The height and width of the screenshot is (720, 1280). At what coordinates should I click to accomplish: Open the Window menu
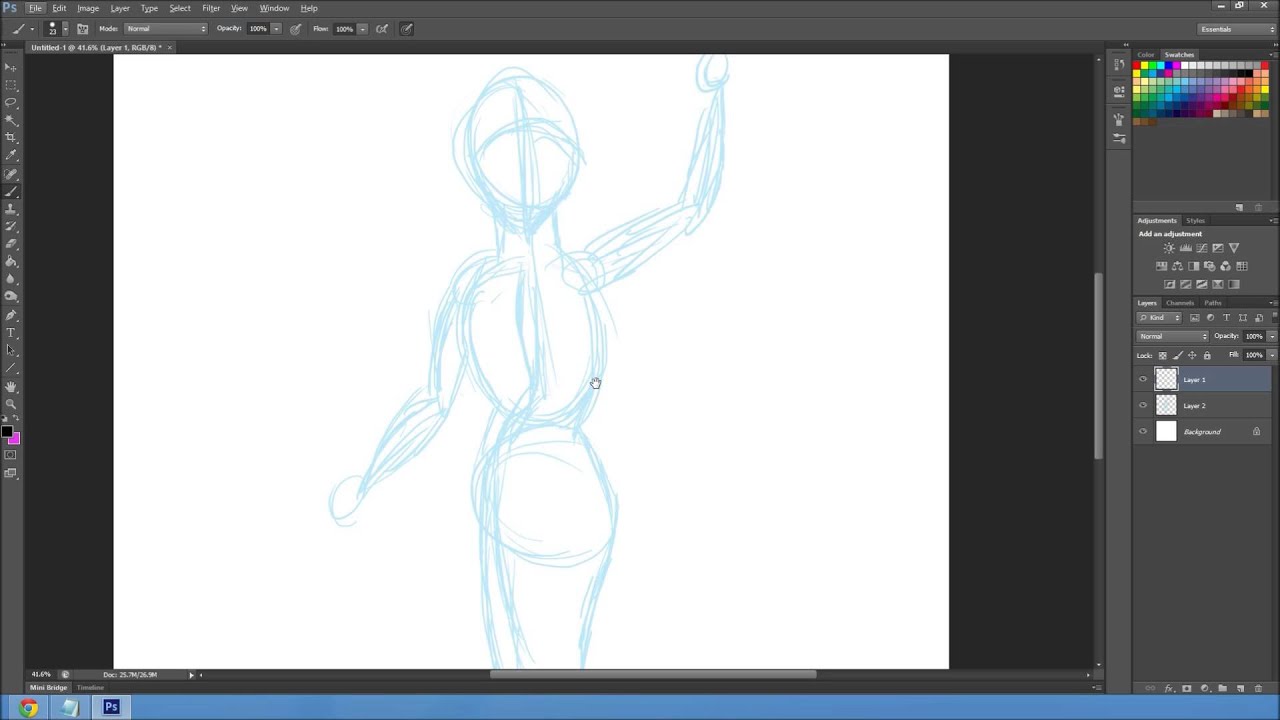pyautogui.click(x=274, y=8)
